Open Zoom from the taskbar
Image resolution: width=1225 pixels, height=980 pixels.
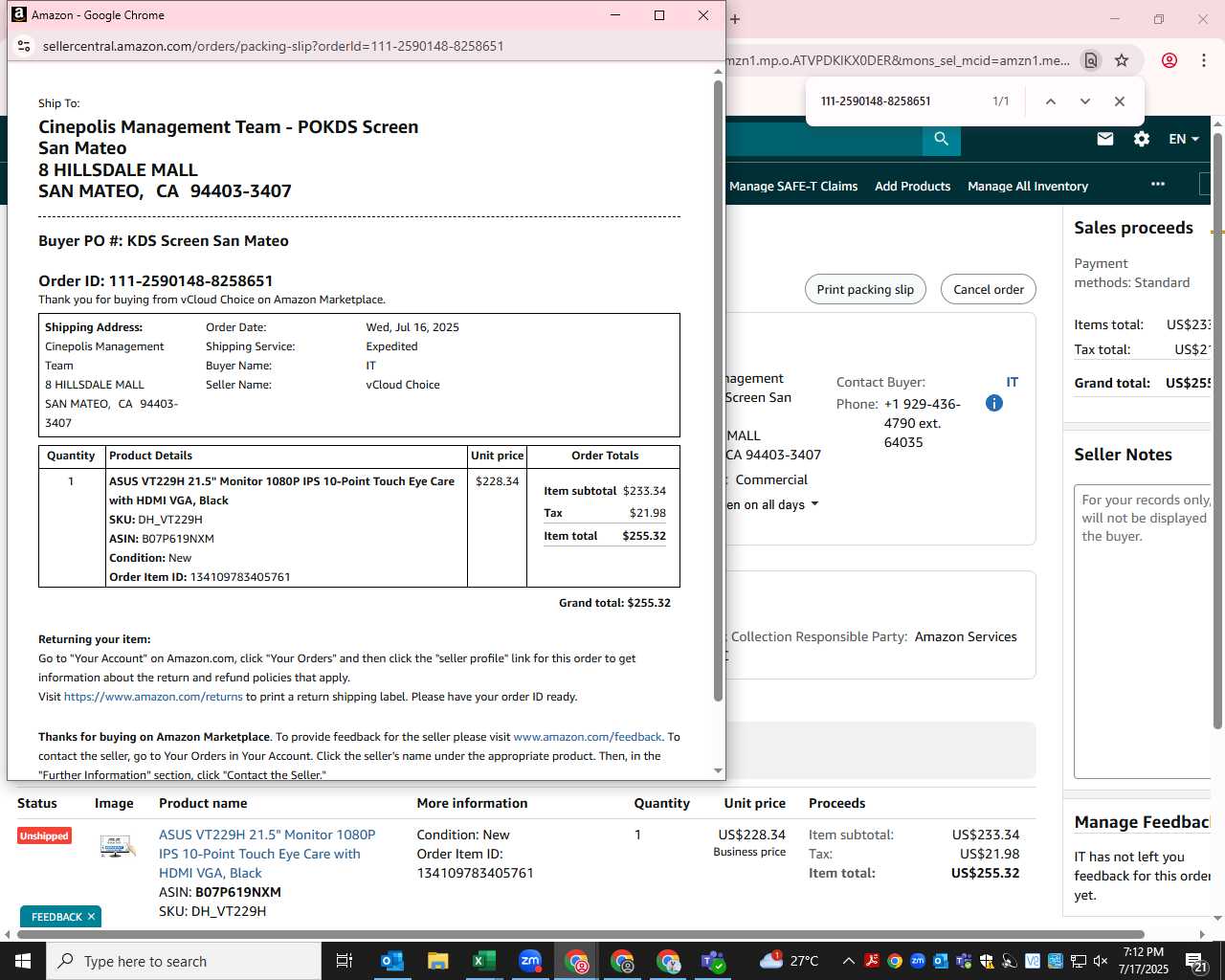pos(530,961)
